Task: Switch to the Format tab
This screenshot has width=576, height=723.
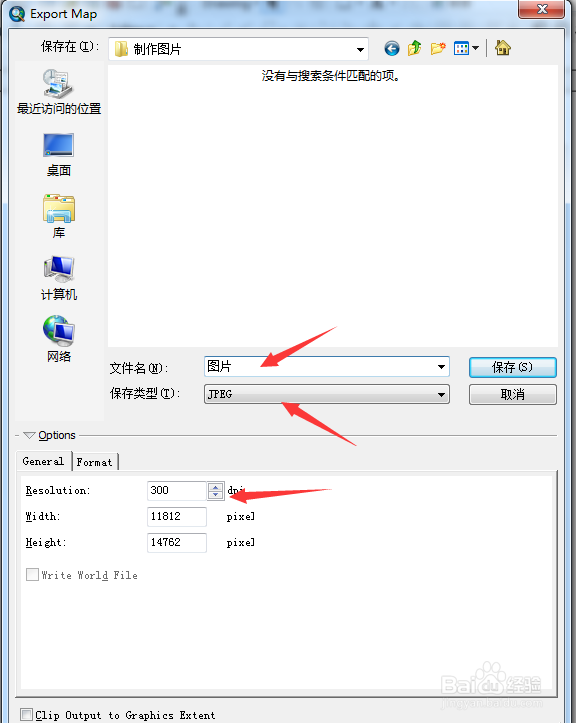Action: (94, 462)
